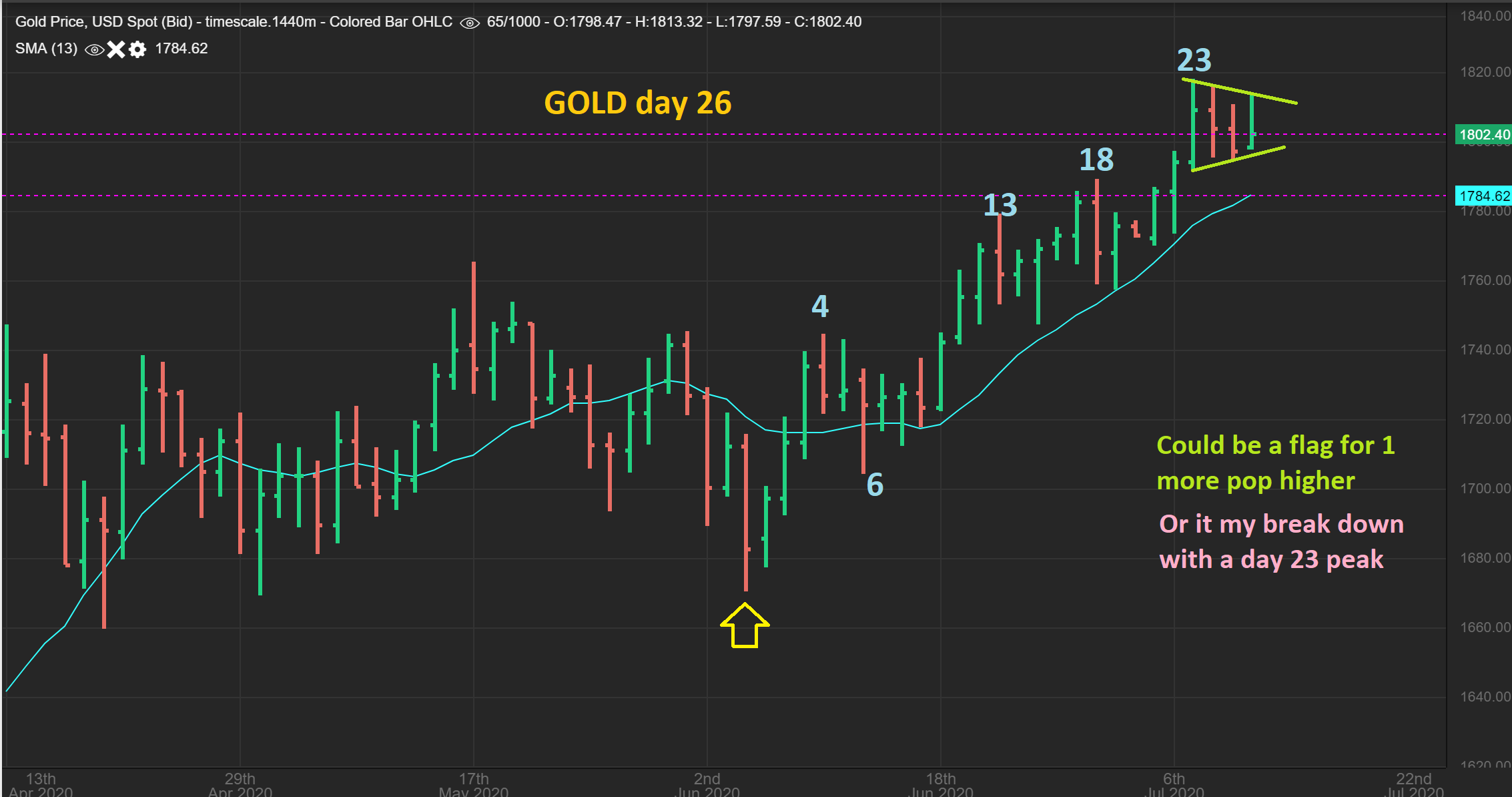Select the number 23 label above flag
This screenshot has height=797, width=1512.
(x=1194, y=61)
